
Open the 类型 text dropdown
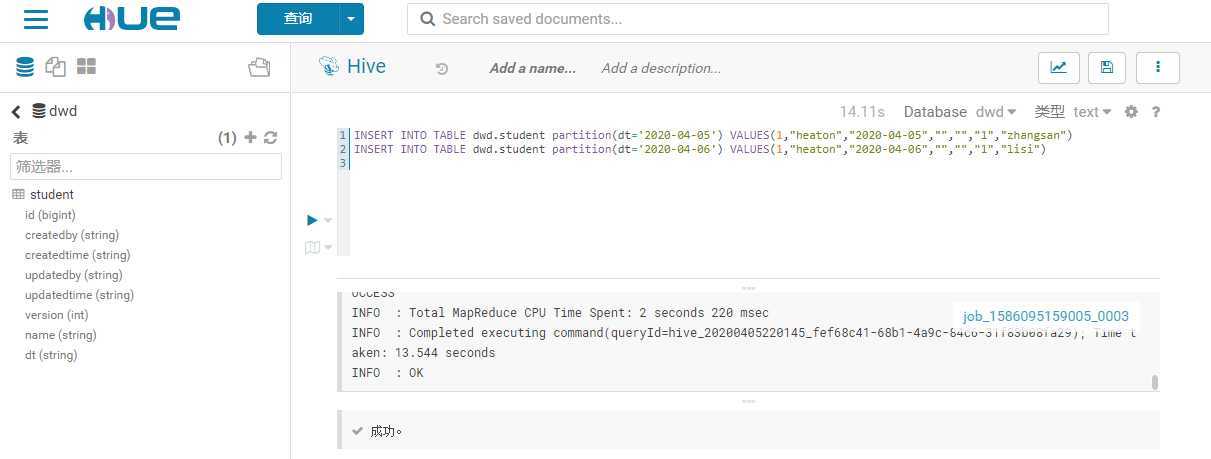tap(1092, 112)
